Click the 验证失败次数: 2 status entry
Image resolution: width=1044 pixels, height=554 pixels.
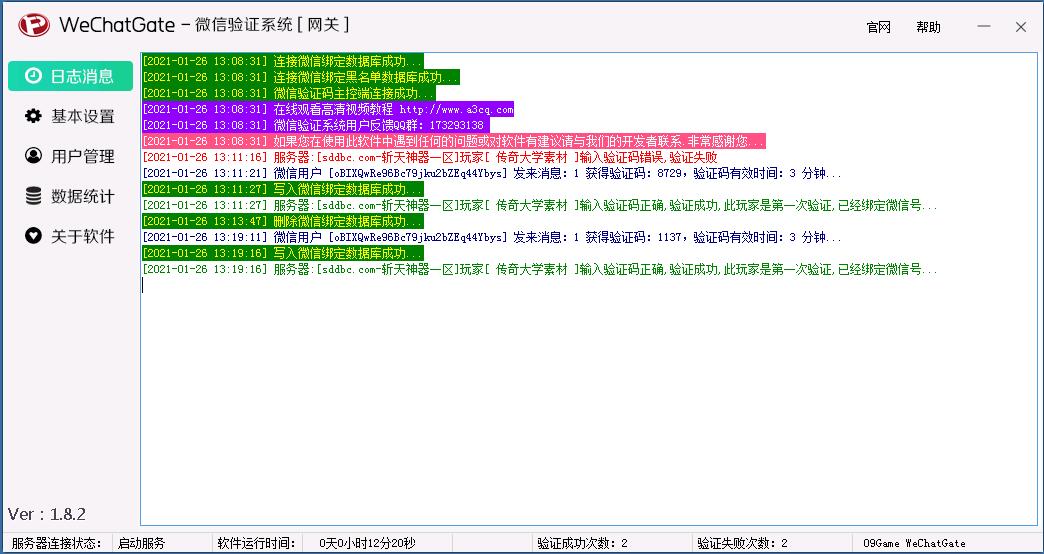742,543
